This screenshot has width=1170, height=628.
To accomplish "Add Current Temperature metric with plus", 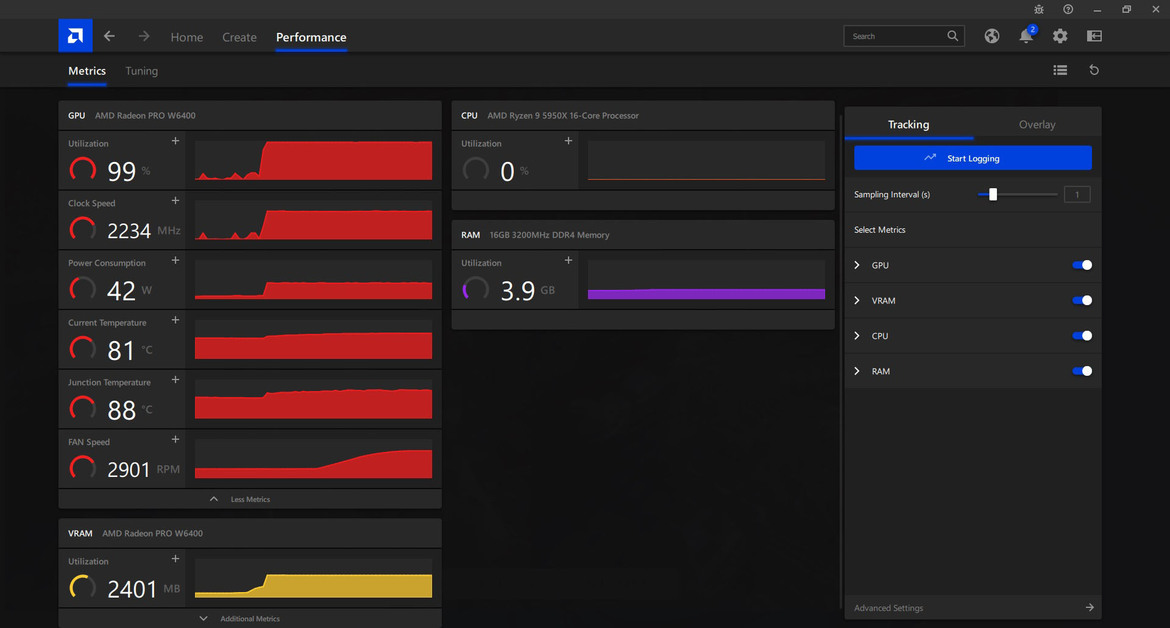I will coord(175,320).
